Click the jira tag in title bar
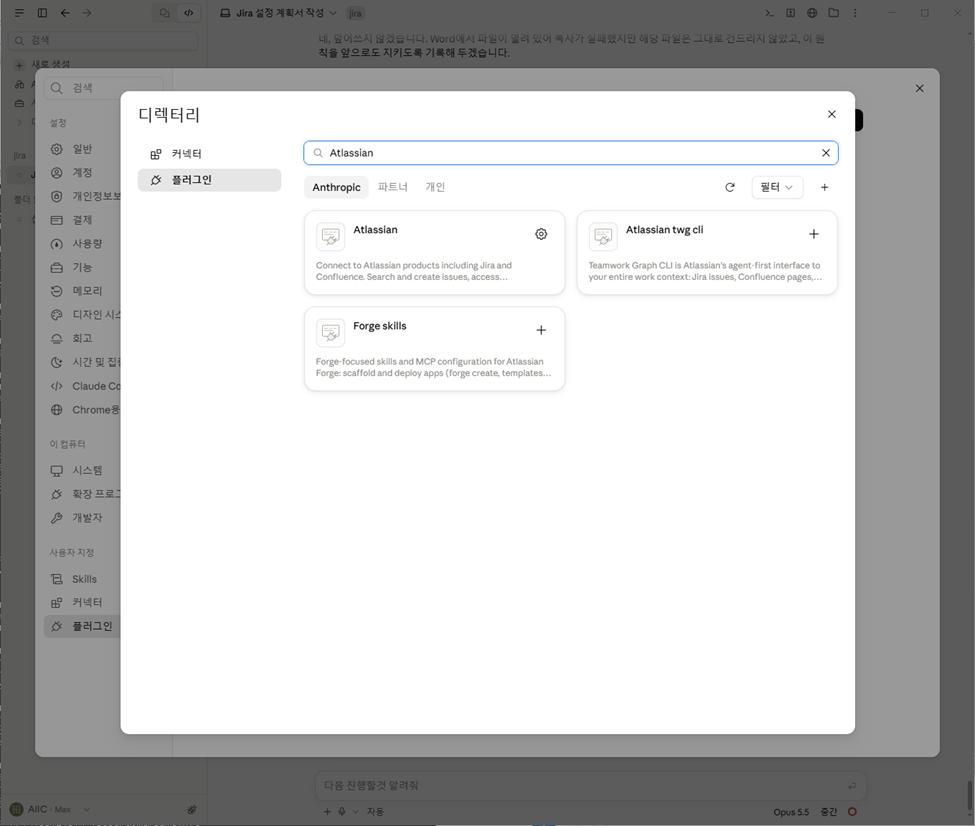The image size is (975, 826). point(355,13)
